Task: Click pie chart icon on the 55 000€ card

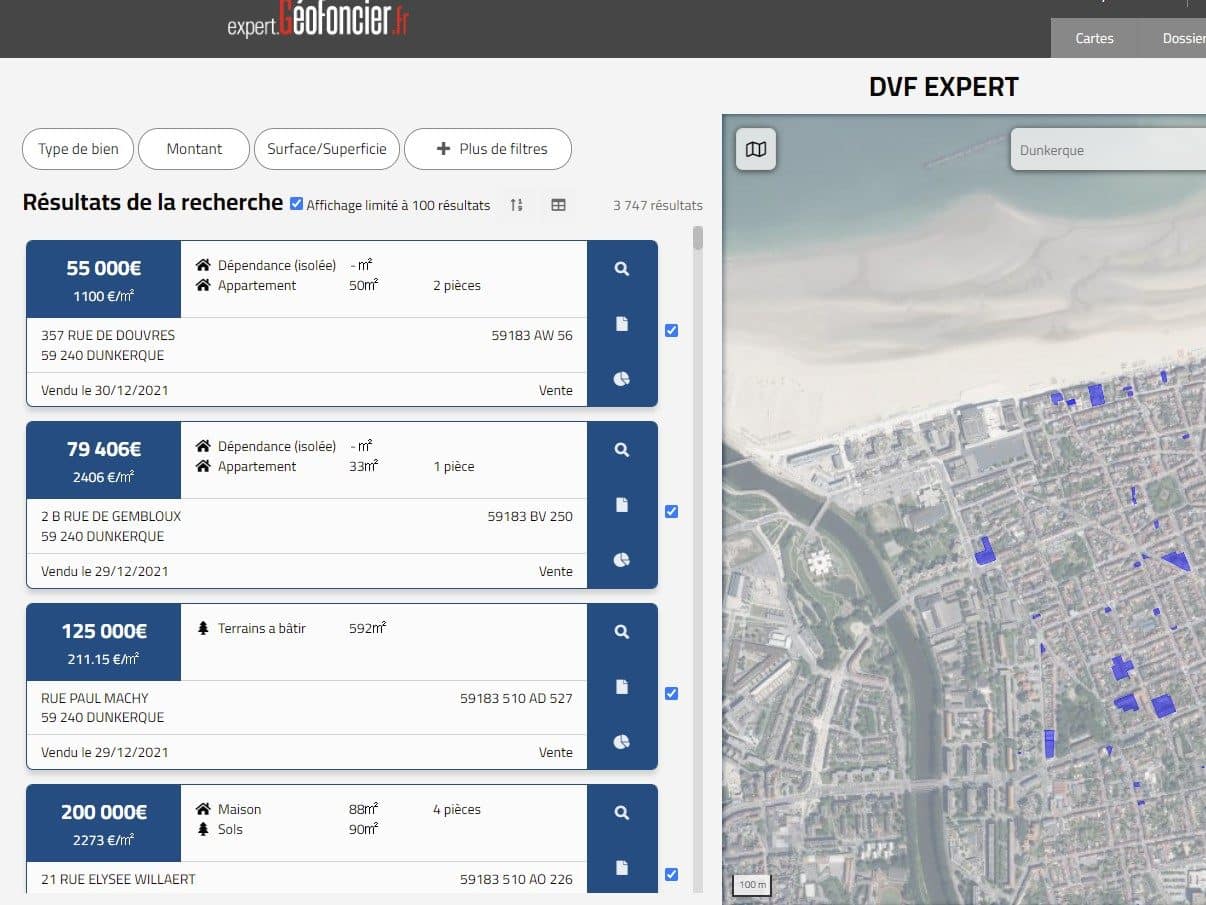Action: [x=621, y=379]
